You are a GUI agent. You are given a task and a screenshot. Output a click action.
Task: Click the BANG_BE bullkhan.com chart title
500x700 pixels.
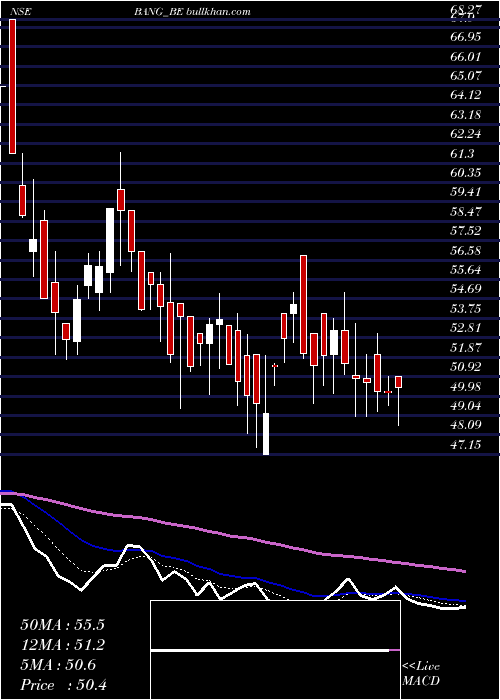[192, 12]
